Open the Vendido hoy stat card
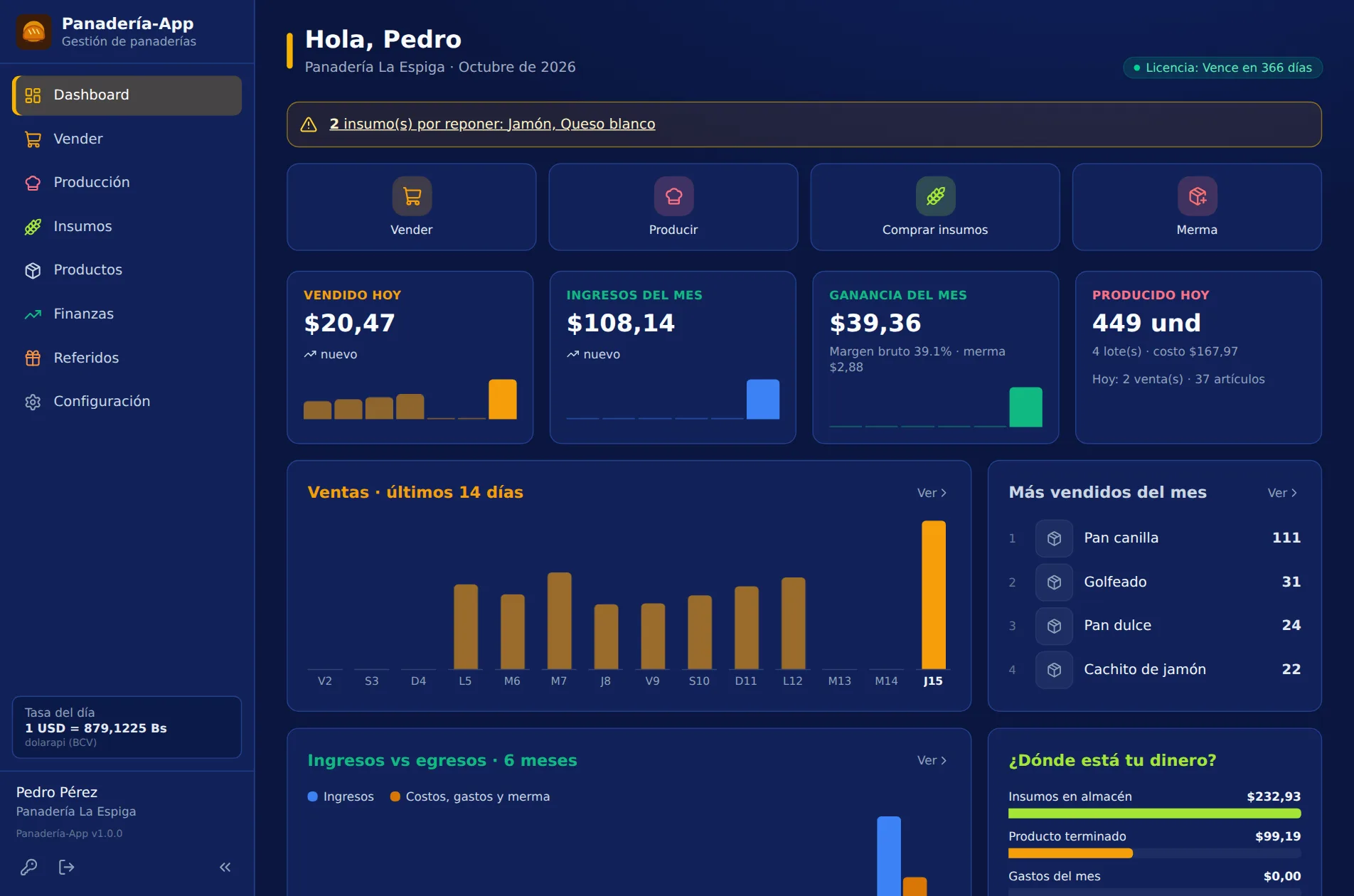This screenshot has height=896, width=1354. coord(410,357)
